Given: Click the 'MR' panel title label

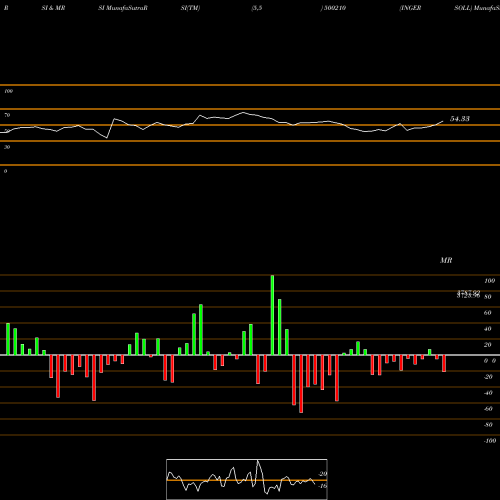Looking at the screenshot, I should pyautogui.click(x=446, y=260).
